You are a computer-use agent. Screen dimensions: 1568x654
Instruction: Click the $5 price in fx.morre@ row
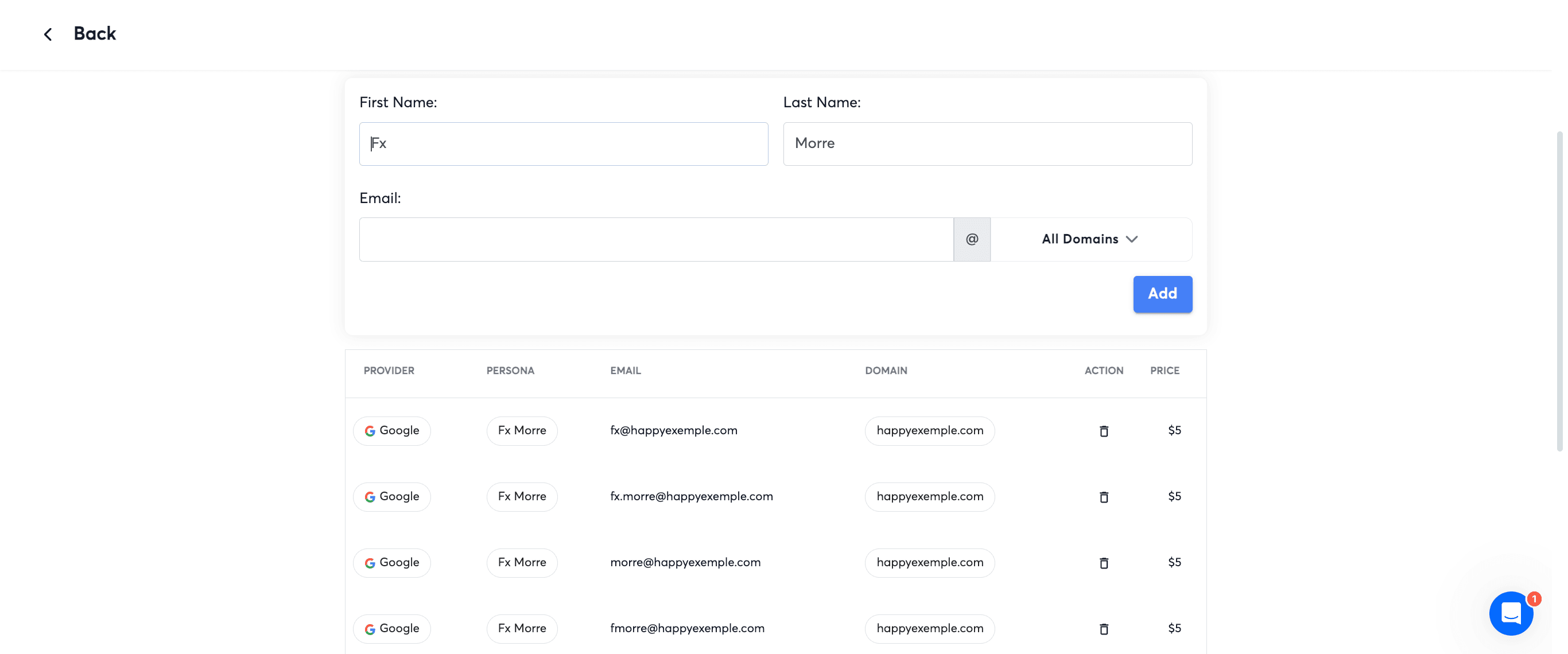point(1174,496)
